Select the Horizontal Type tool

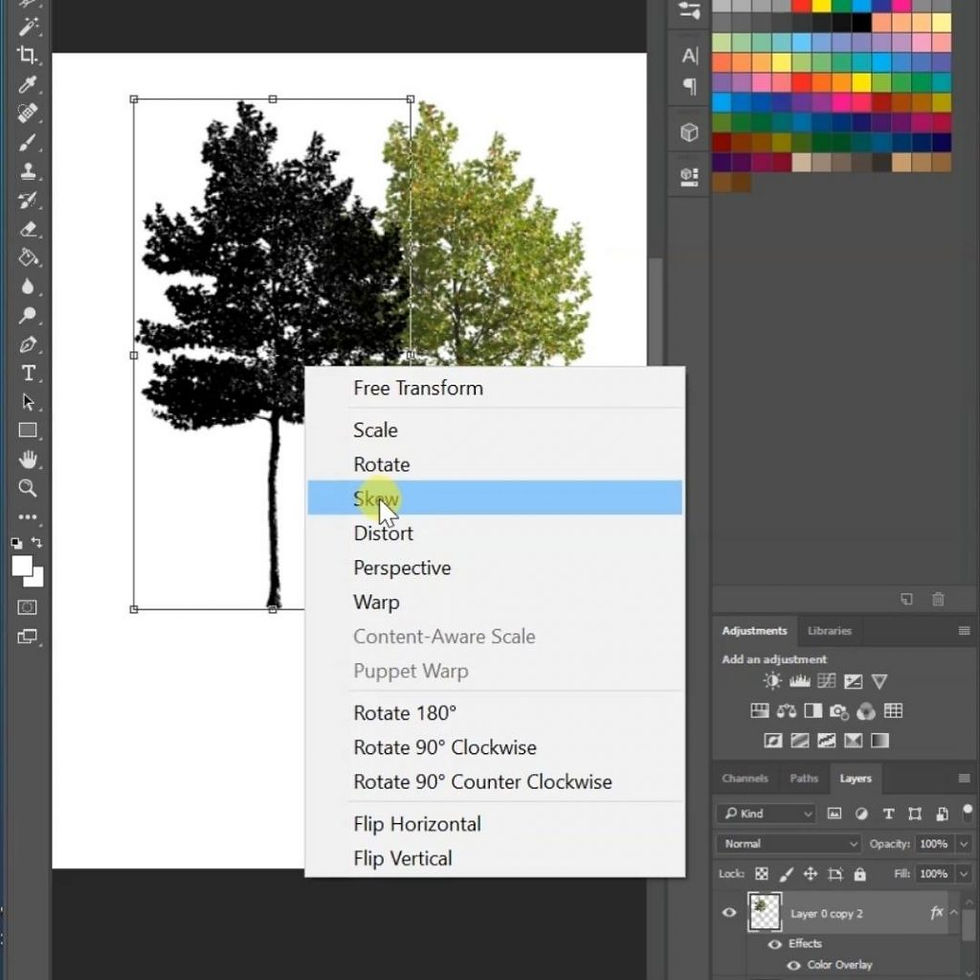pyautogui.click(x=28, y=373)
